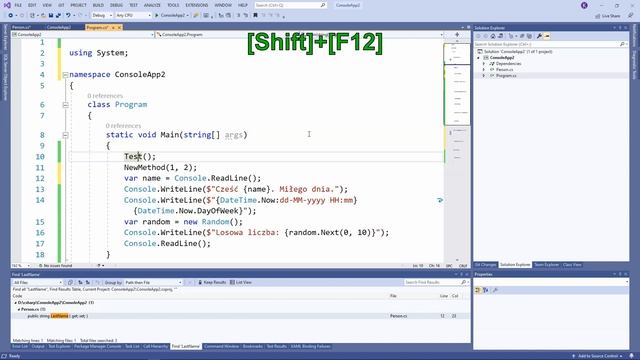Expand the Dependencies node
The height and width of the screenshot is (360, 640).
coord(484,64)
